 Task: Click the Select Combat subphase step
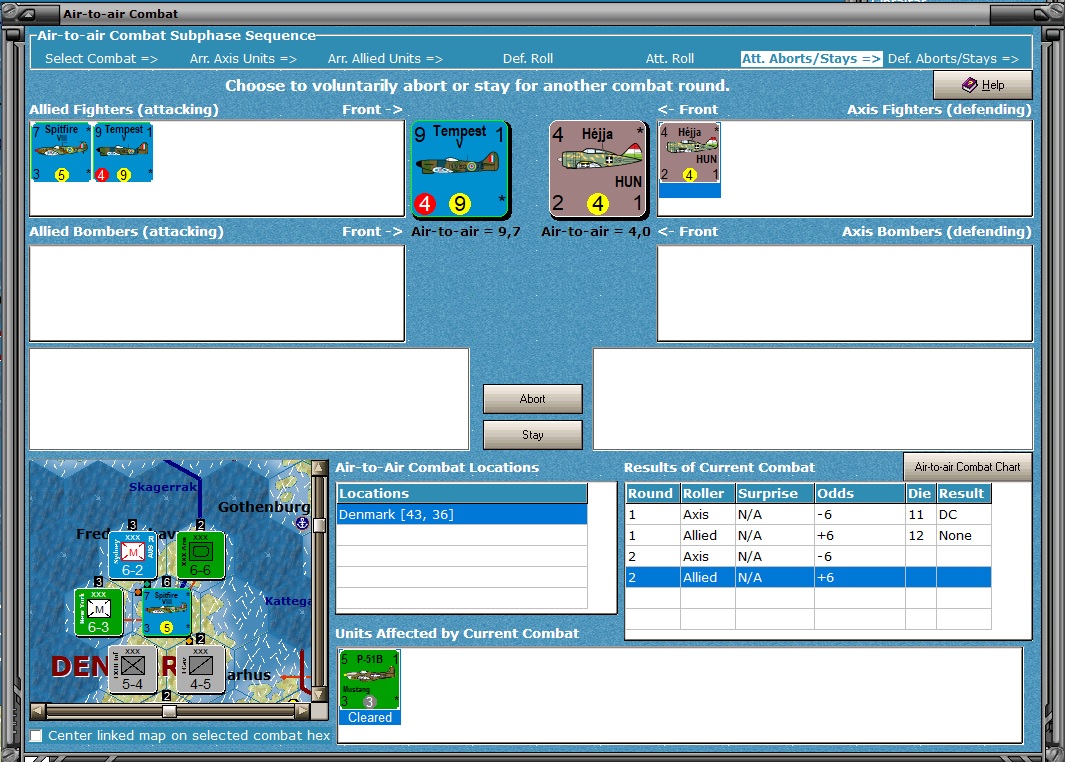[x=101, y=58]
